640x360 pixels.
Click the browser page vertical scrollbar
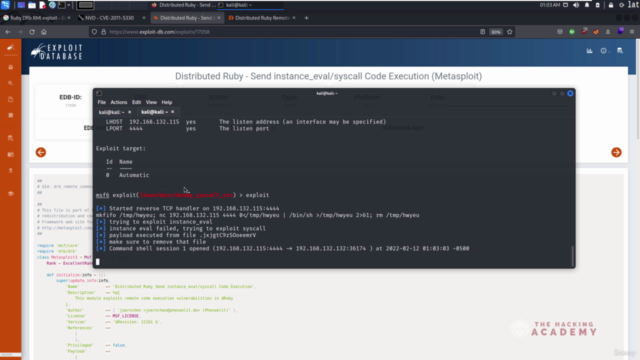tap(638, 90)
